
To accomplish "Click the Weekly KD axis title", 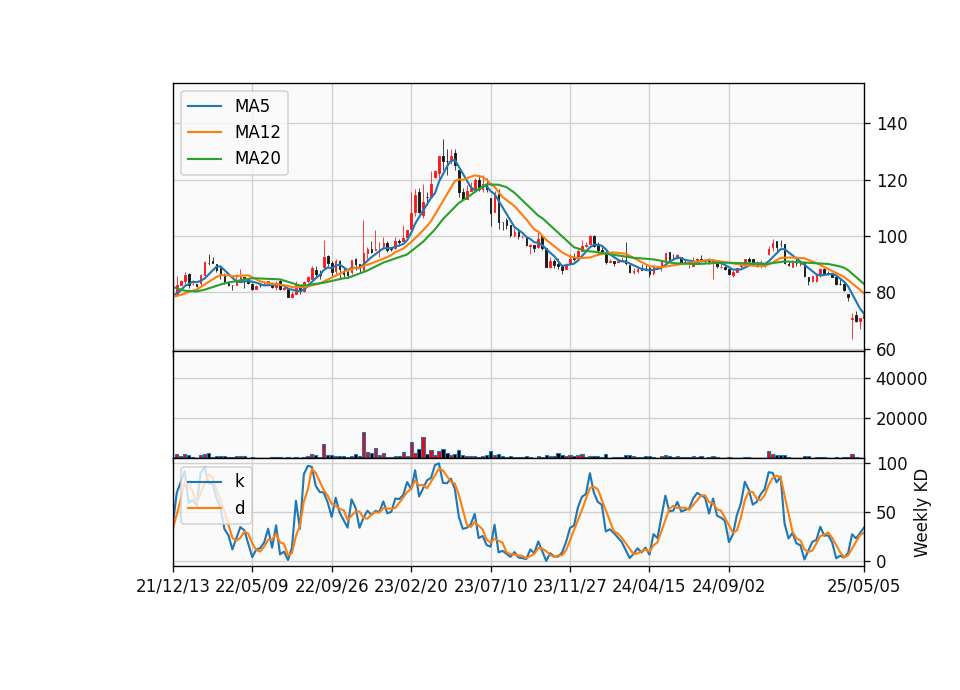I will [921, 513].
